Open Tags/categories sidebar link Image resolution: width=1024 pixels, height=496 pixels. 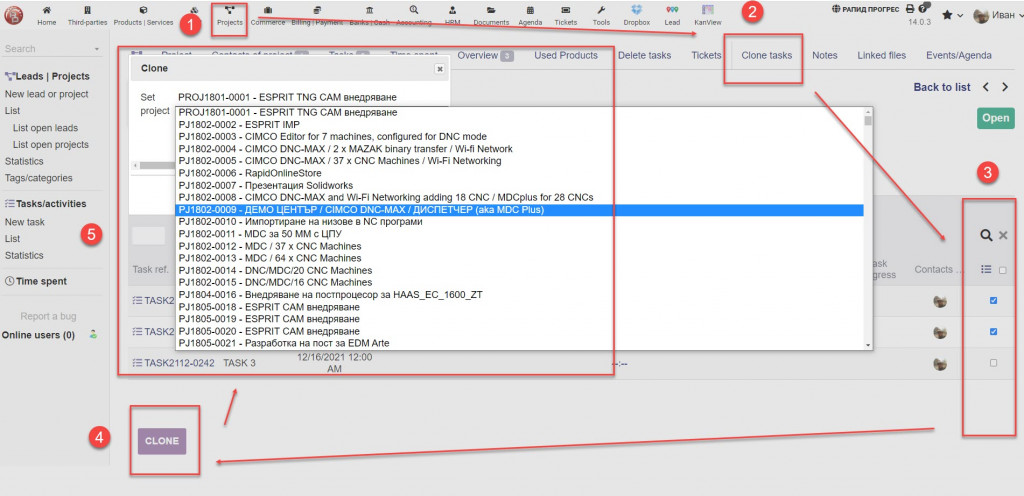point(39,178)
